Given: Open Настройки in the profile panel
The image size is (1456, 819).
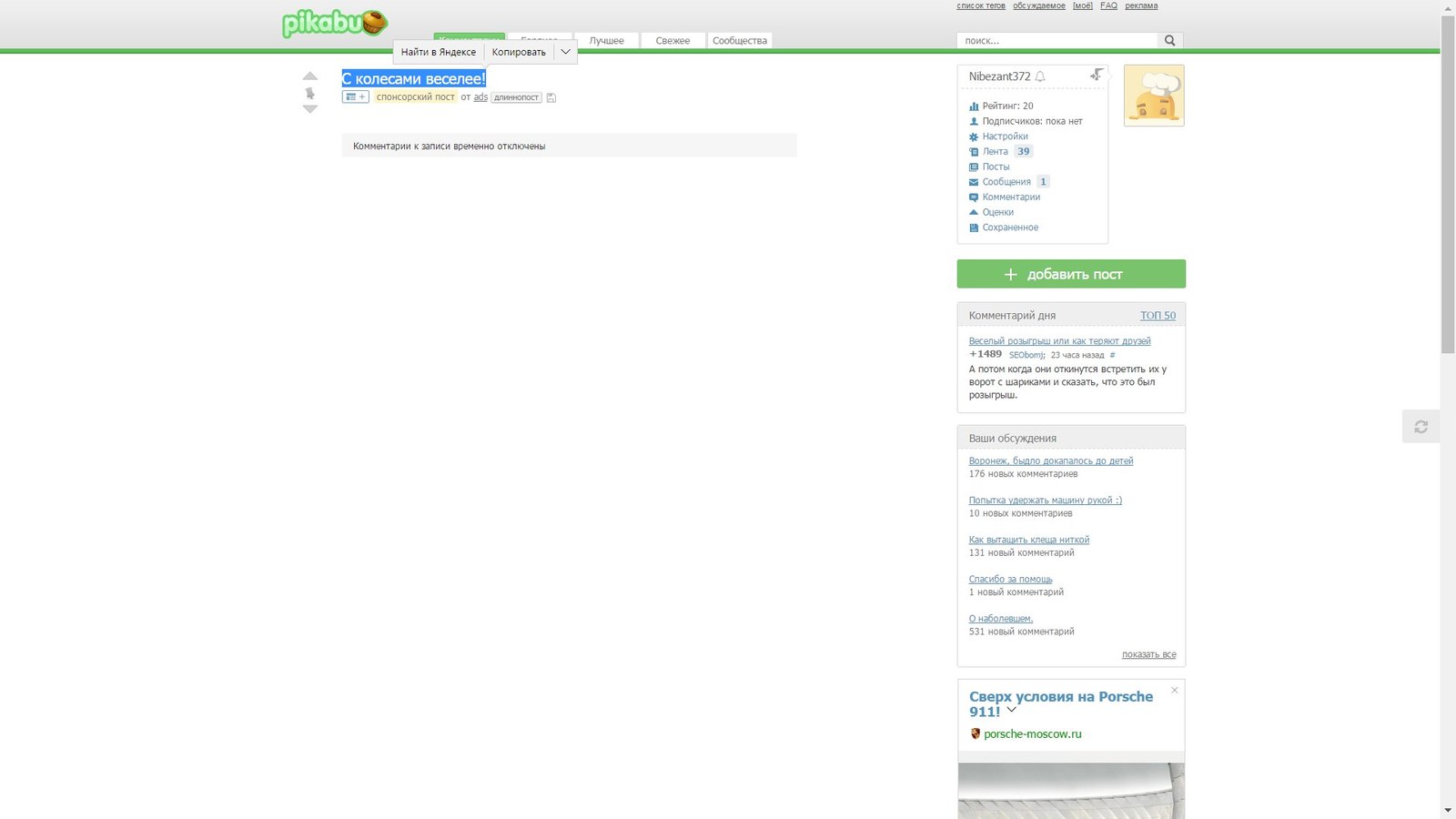Looking at the screenshot, I should [x=1005, y=136].
